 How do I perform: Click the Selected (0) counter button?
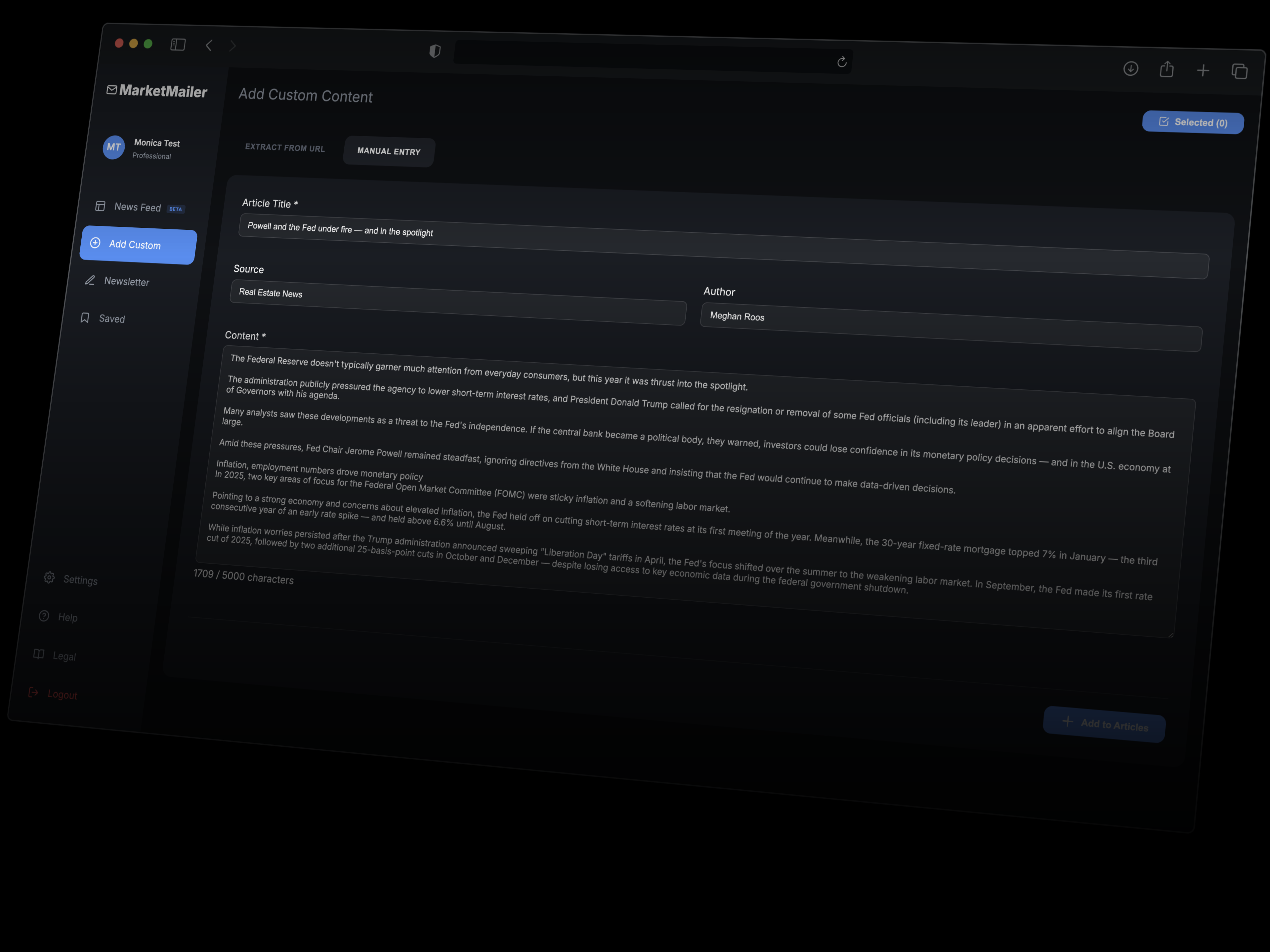1193,122
